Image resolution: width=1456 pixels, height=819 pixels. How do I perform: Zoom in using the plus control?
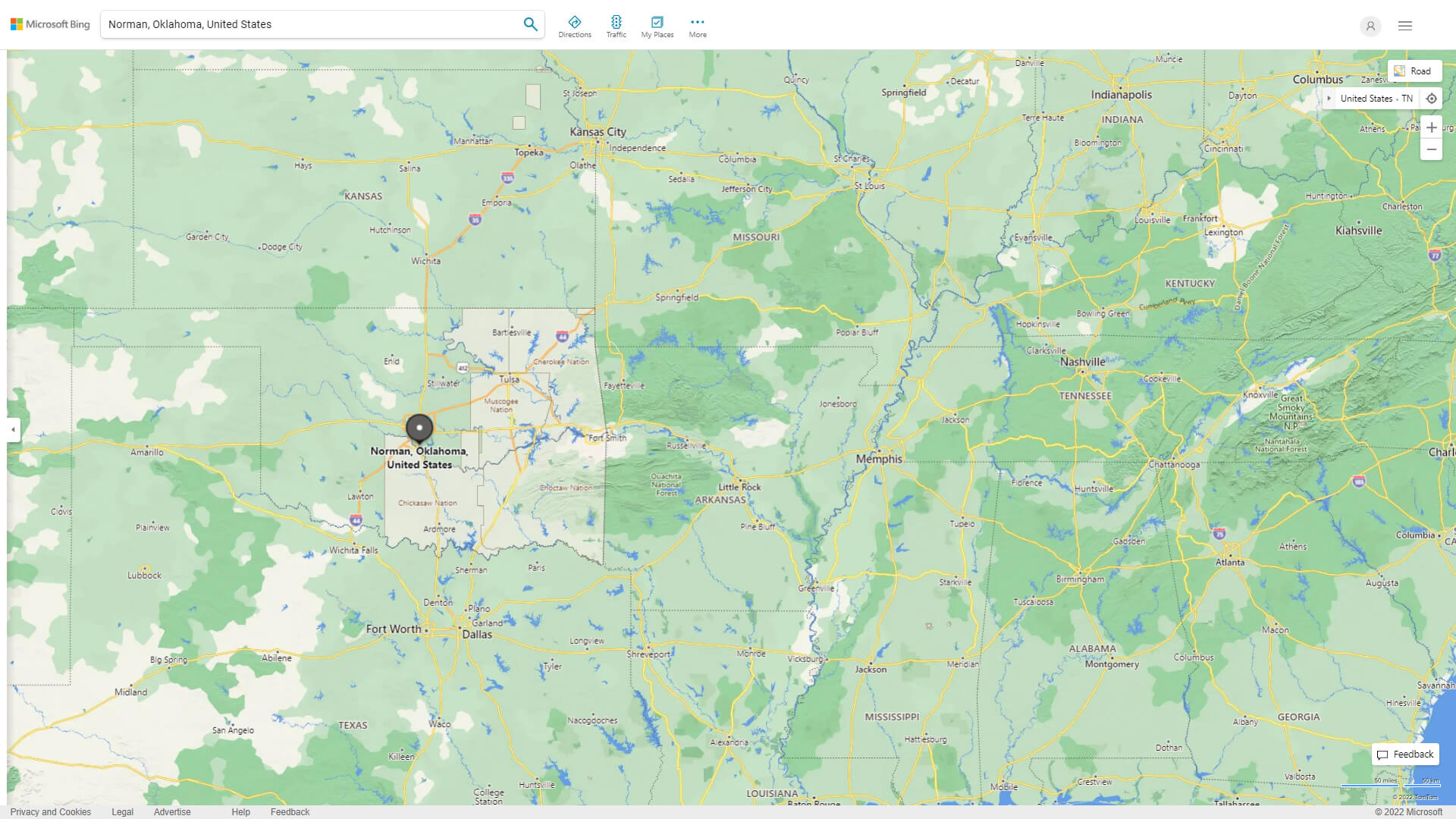pyautogui.click(x=1432, y=127)
